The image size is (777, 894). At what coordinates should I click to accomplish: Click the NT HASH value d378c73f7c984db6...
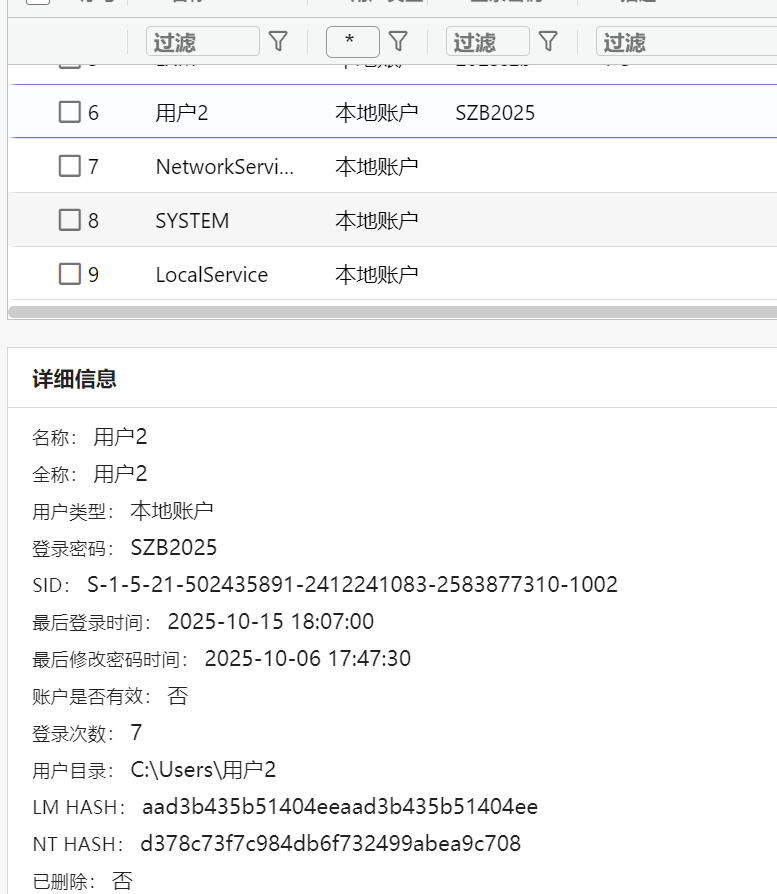[331, 844]
